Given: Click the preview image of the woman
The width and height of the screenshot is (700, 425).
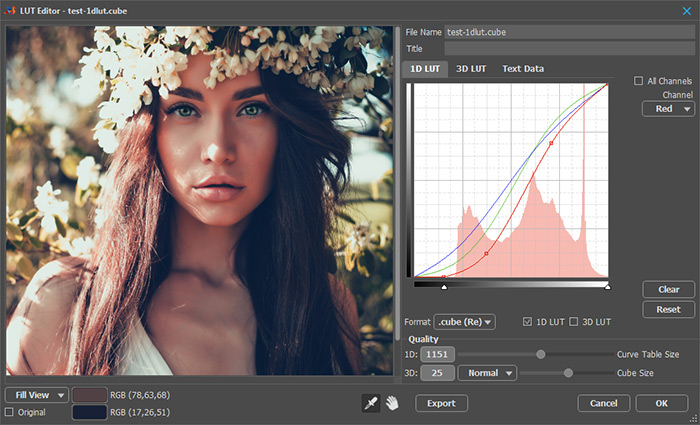Looking at the screenshot, I should click(x=200, y=200).
